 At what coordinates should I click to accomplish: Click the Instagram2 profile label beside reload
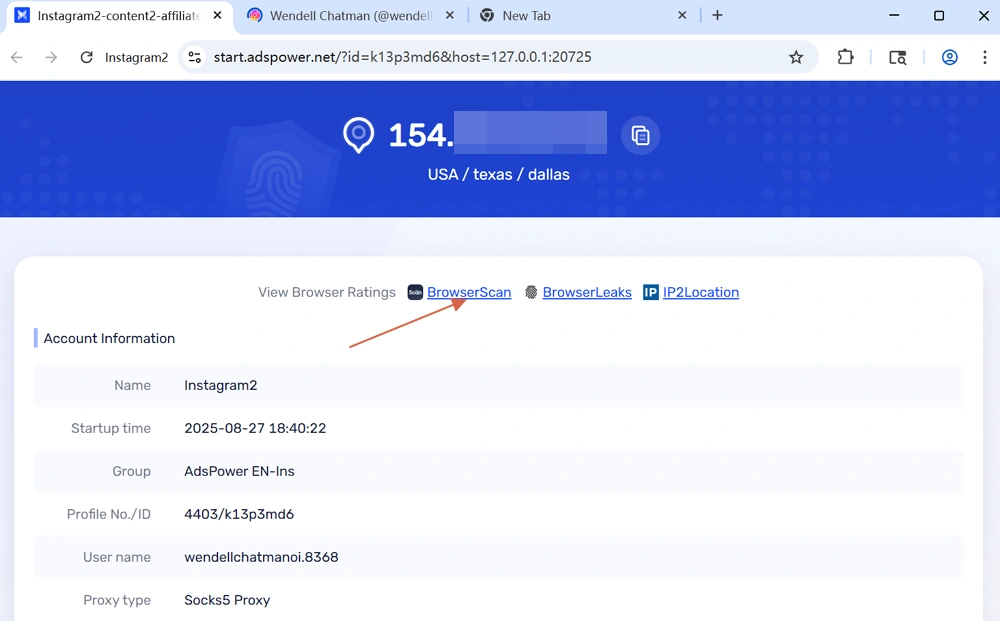(136, 57)
